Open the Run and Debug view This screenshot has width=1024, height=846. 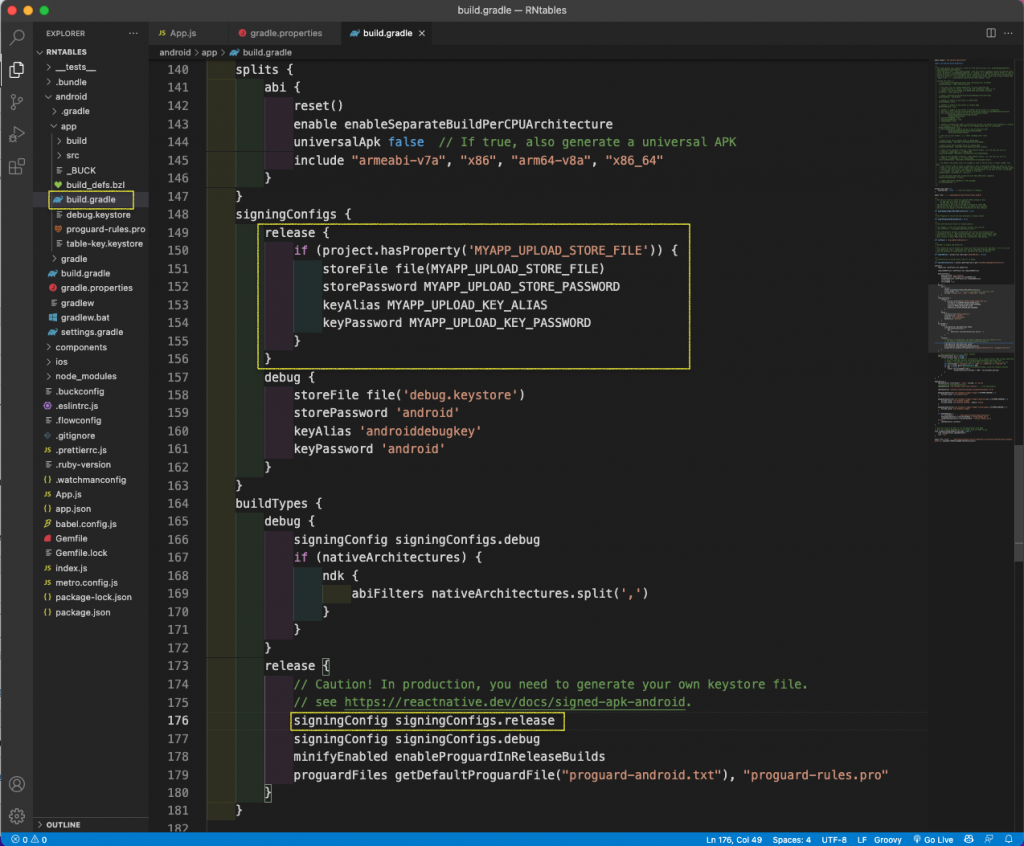16,134
